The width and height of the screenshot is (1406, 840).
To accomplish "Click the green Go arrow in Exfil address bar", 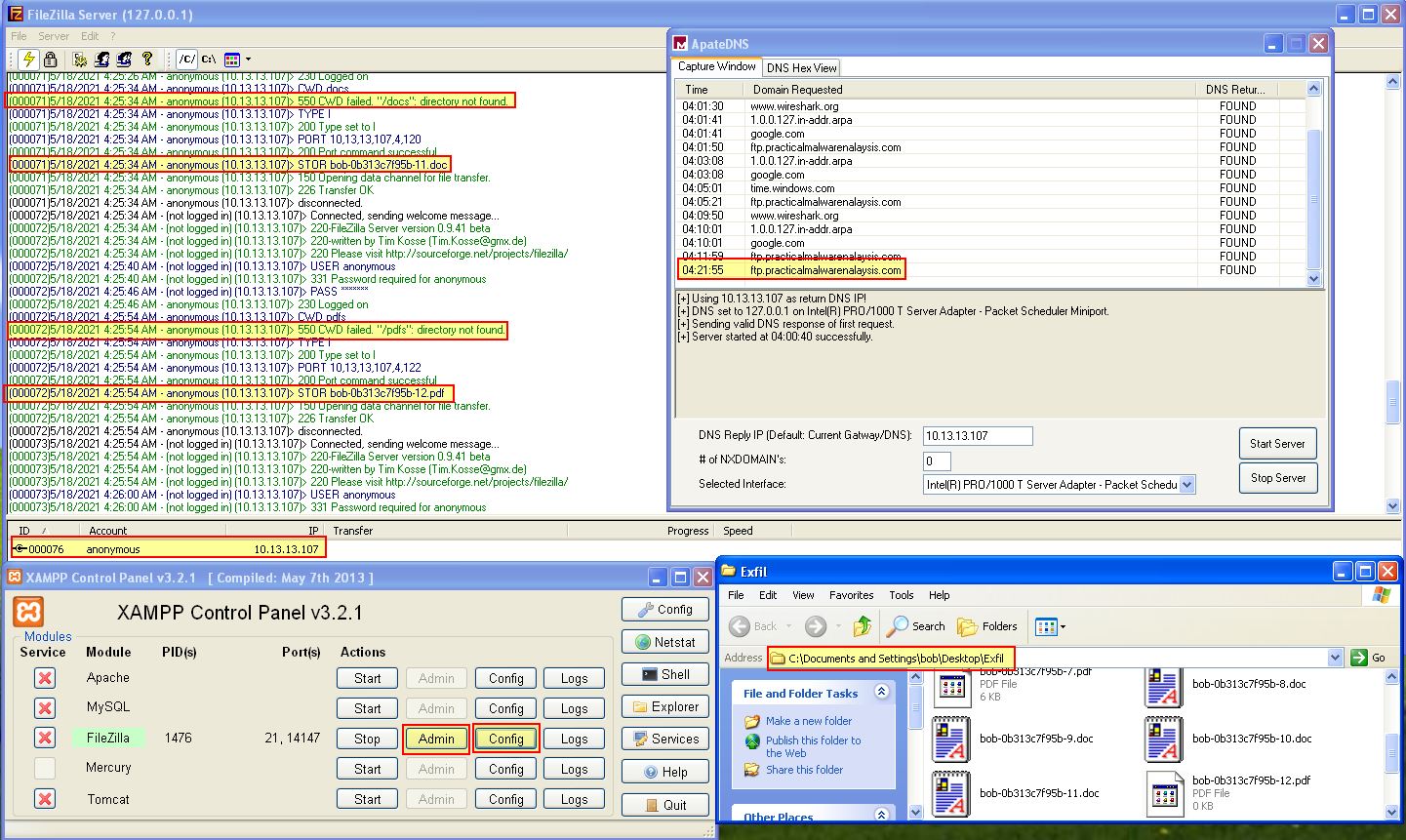I will [x=1358, y=658].
